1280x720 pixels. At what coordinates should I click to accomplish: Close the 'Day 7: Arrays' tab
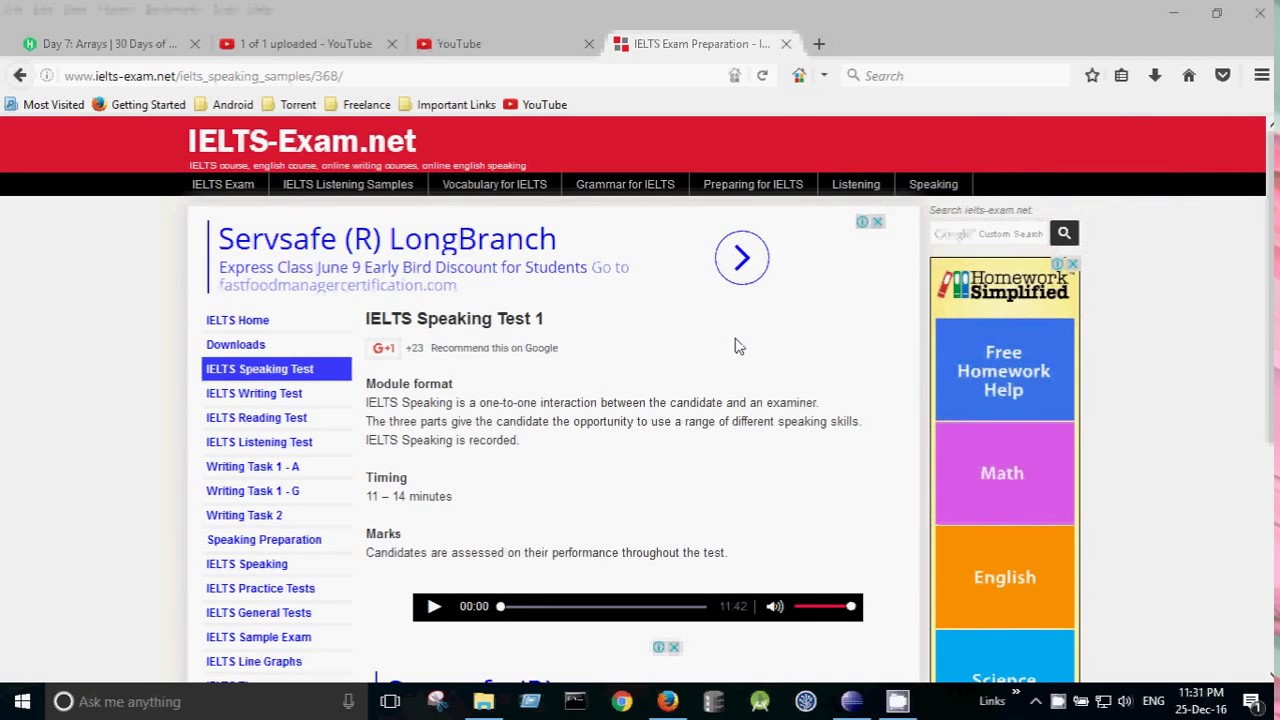pyautogui.click(x=195, y=44)
